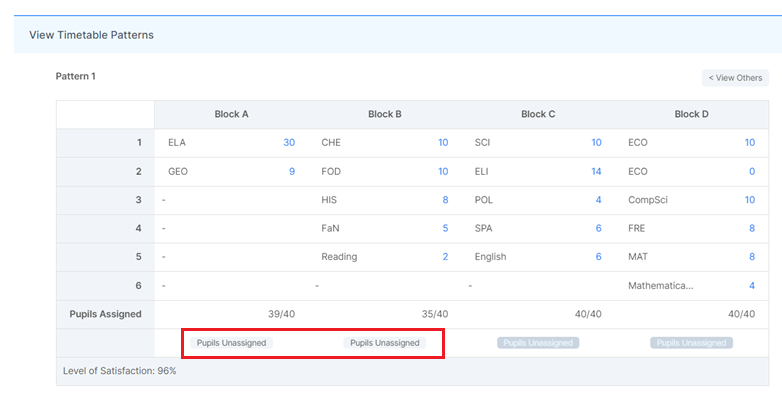Click FaN pupil count 5

point(445,228)
